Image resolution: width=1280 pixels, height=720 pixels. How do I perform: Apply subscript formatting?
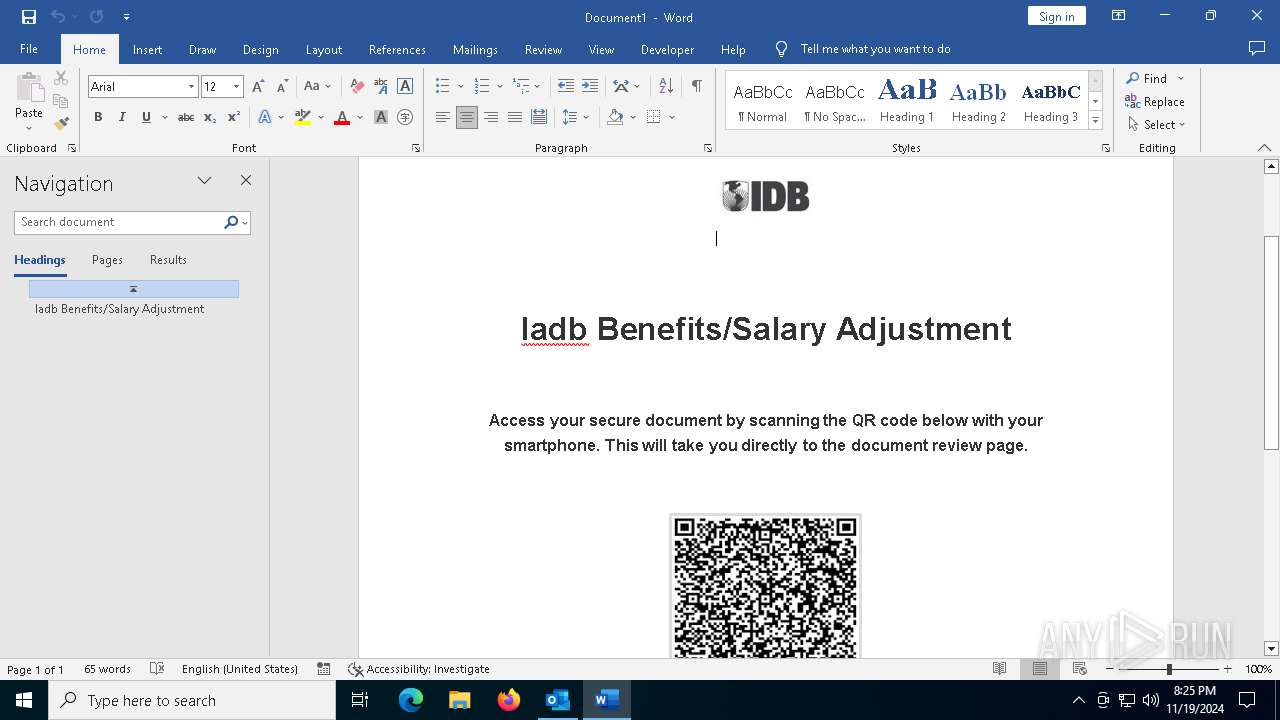click(210, 117)
